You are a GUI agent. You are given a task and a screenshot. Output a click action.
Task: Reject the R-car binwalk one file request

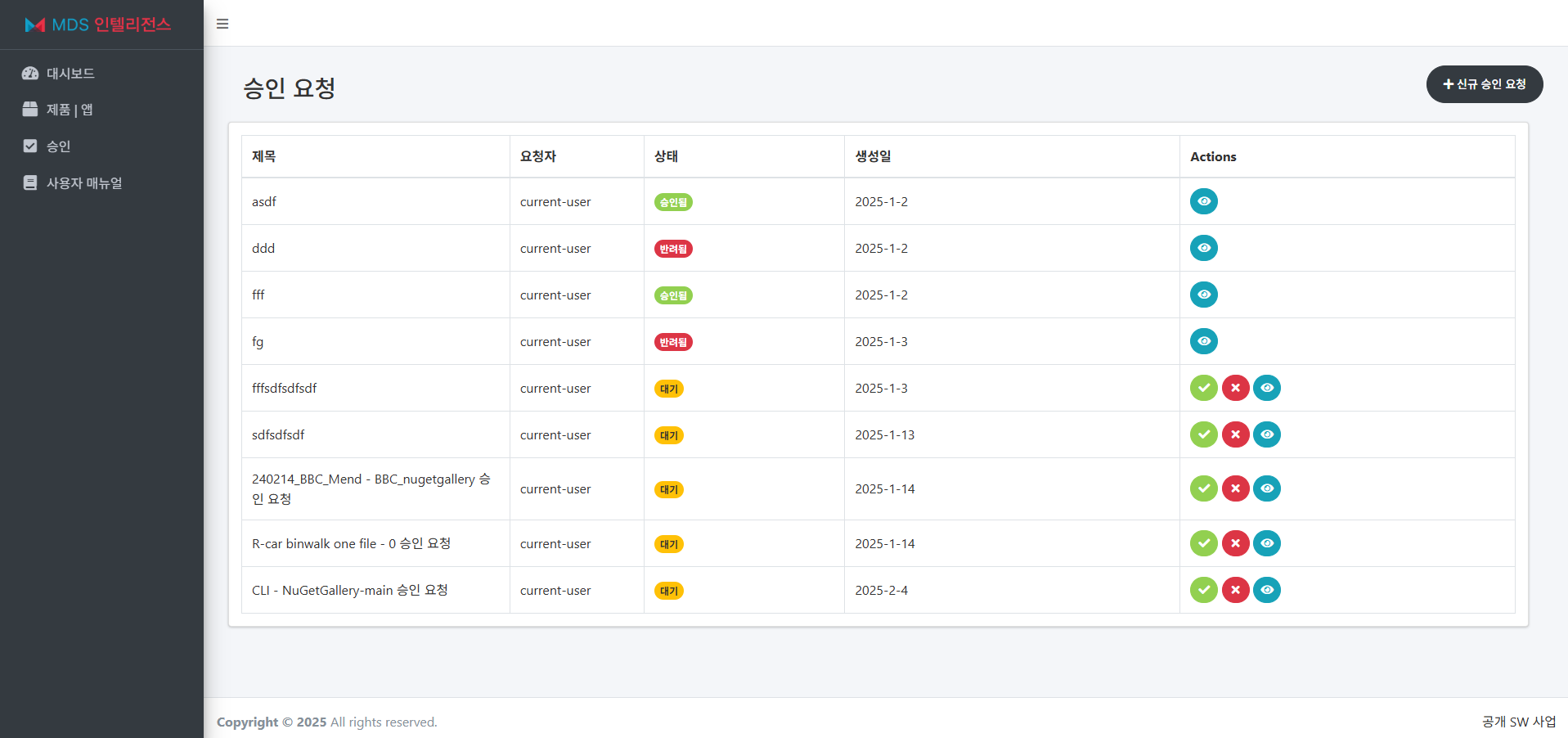[x=1235, y=542]
